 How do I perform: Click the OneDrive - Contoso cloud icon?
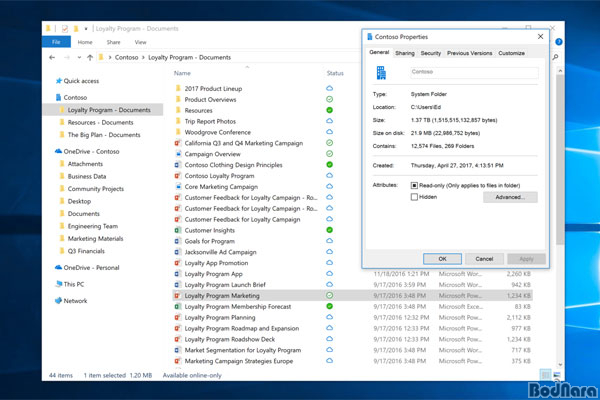(58, 151)
